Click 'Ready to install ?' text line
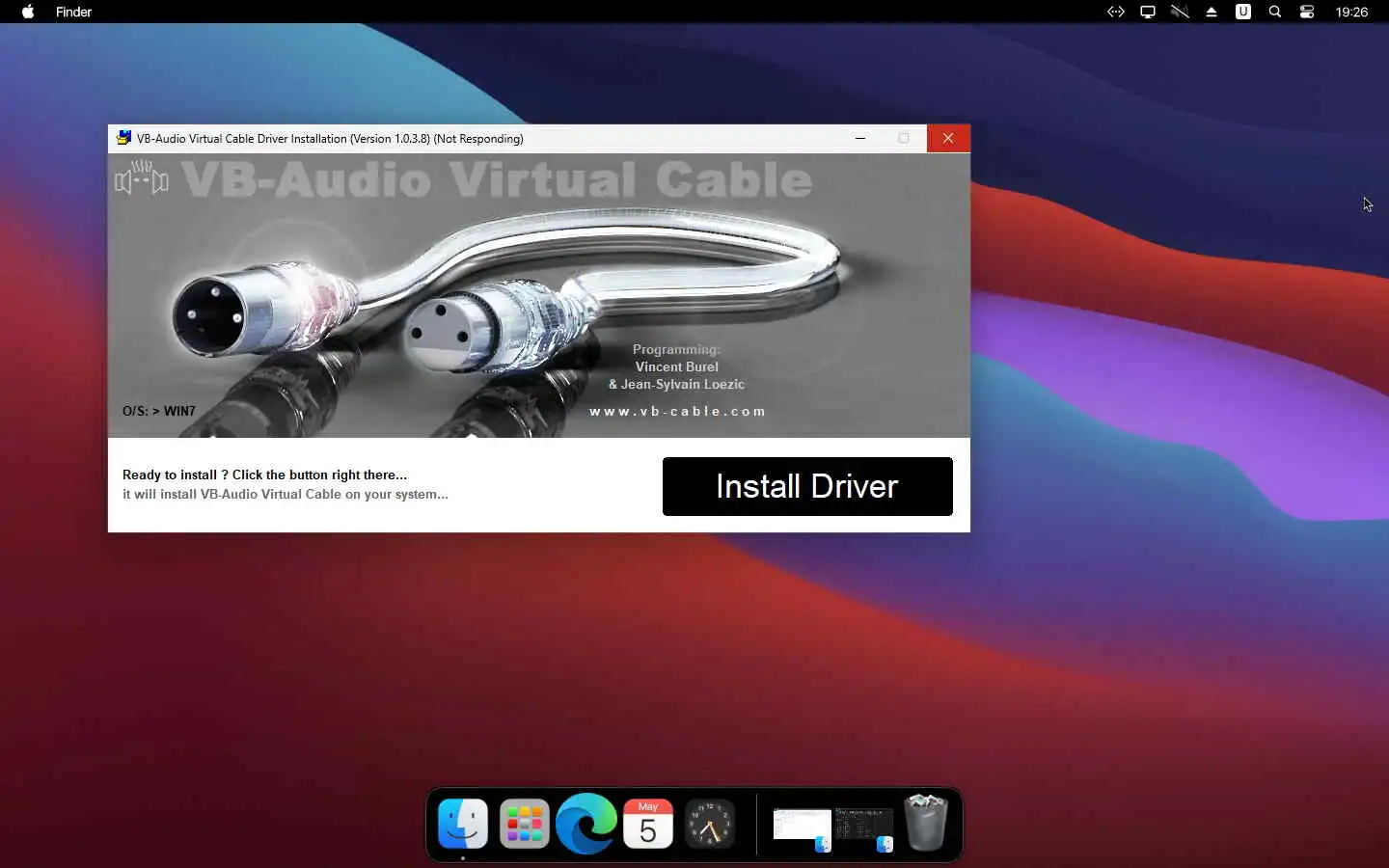This screenshot has width=1389, height=868. [x=265, y=475]
